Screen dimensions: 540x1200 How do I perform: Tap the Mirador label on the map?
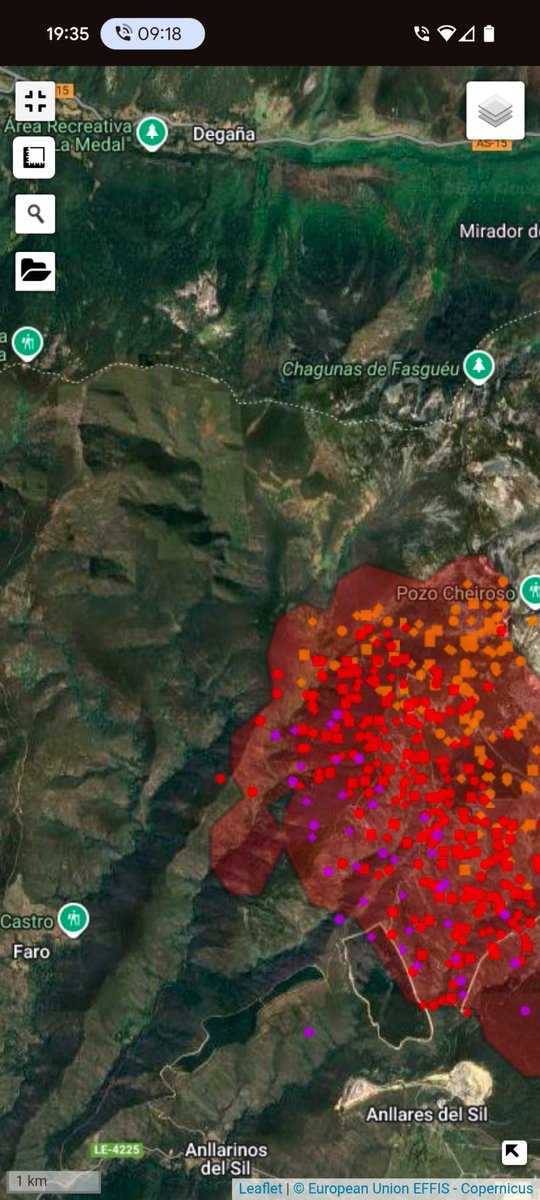tap(498, 232)
